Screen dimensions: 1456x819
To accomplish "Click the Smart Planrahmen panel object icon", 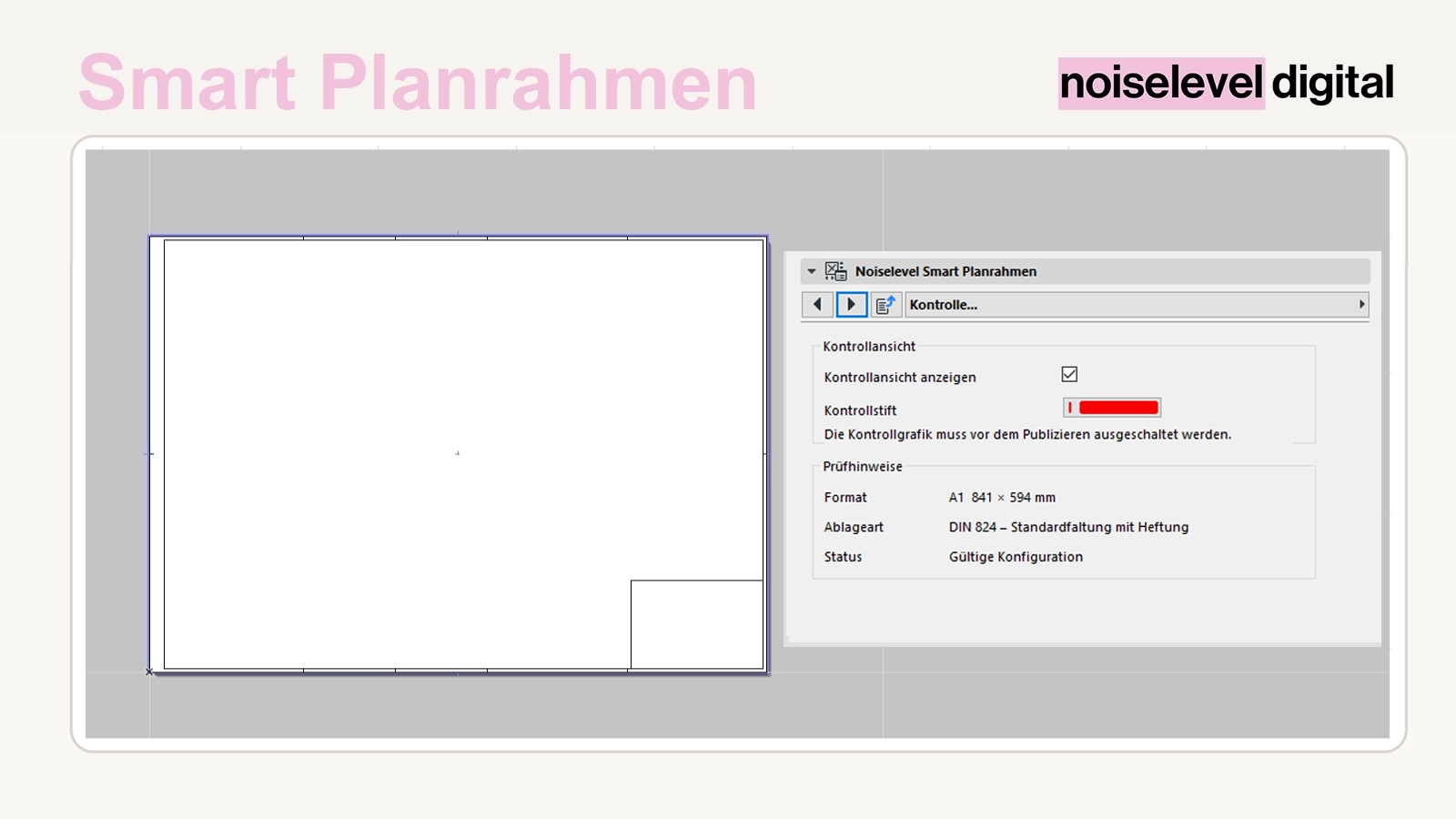I will (835, 271).
